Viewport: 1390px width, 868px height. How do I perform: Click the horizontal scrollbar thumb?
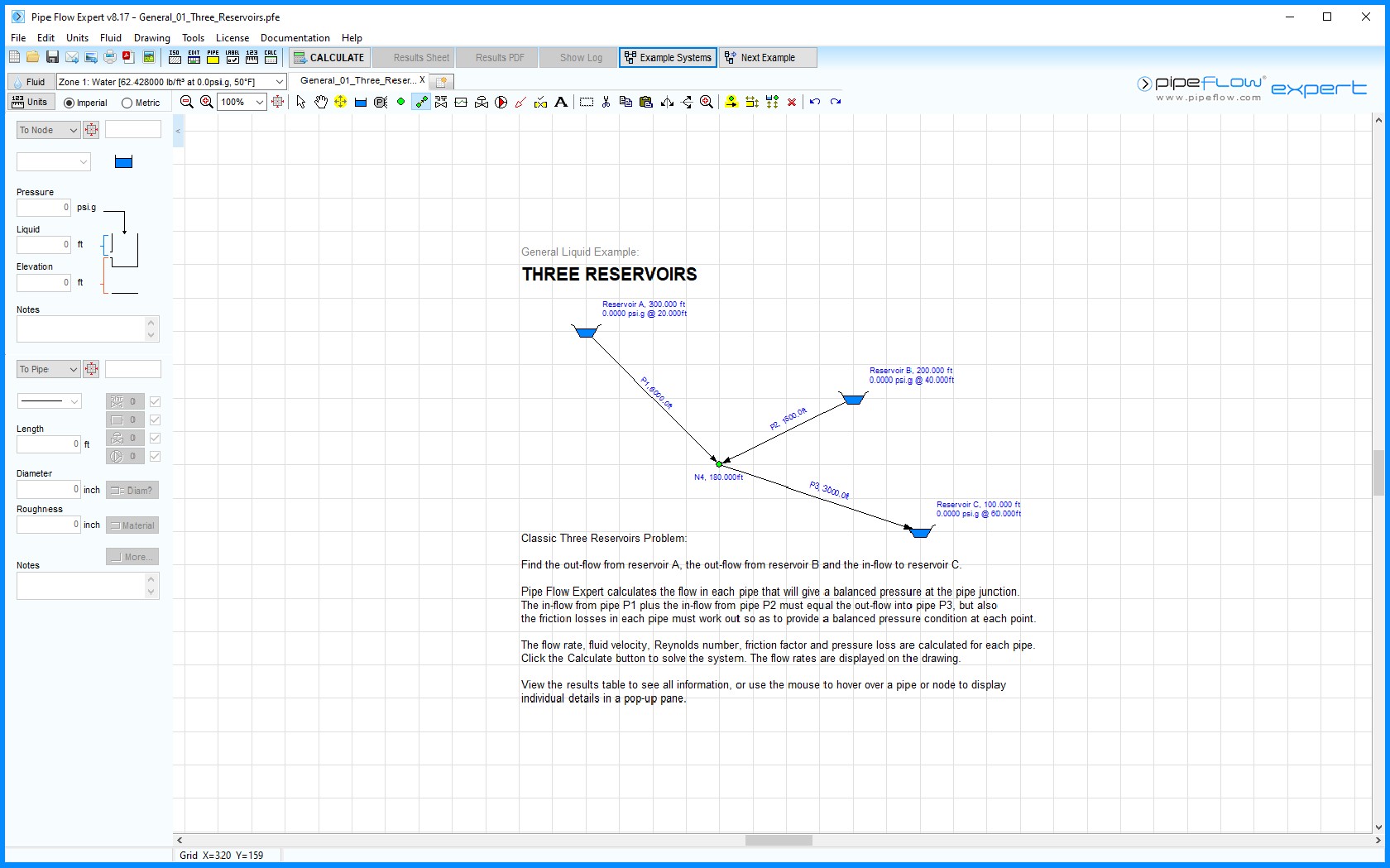tap(779, 840)
